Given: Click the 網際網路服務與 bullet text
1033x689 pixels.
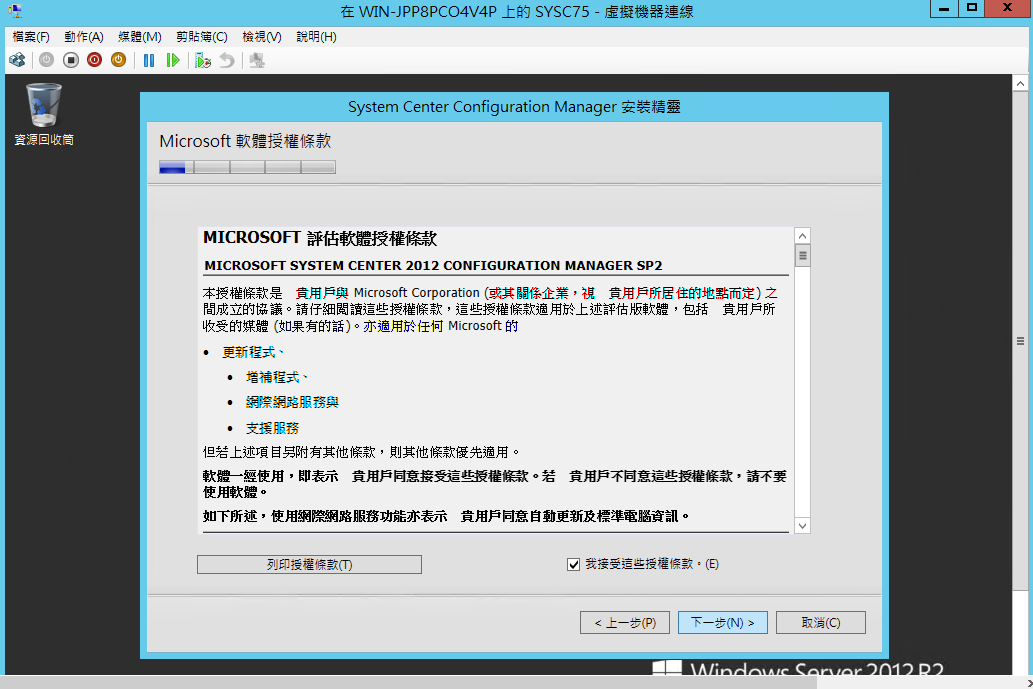Looking at the screenshot, I should point(292,402).
